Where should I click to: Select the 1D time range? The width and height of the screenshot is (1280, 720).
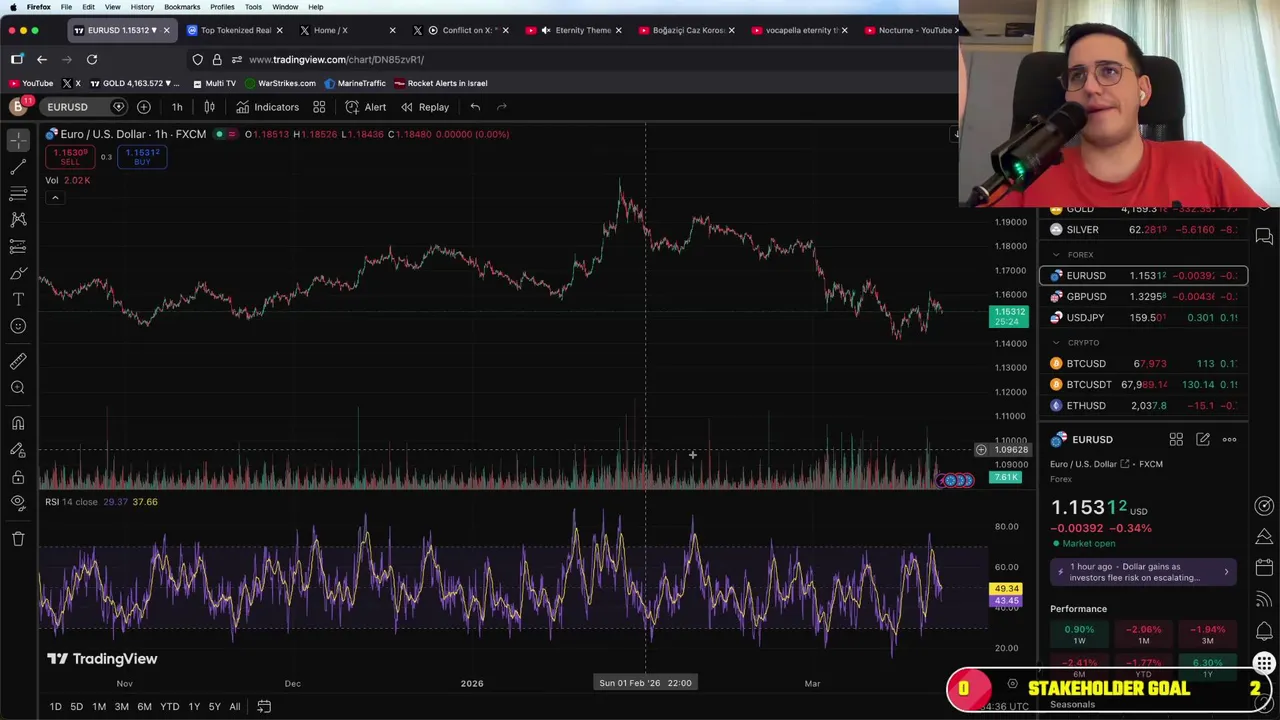(x=55, y=707)
